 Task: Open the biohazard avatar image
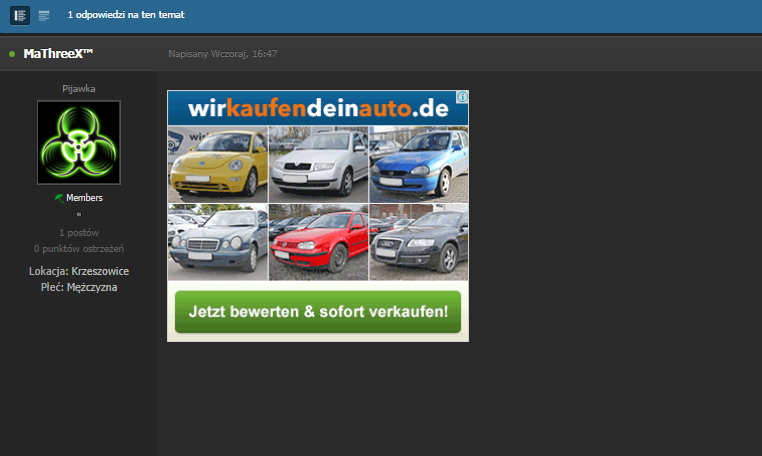pyautogui.click(x=79, y=142)
